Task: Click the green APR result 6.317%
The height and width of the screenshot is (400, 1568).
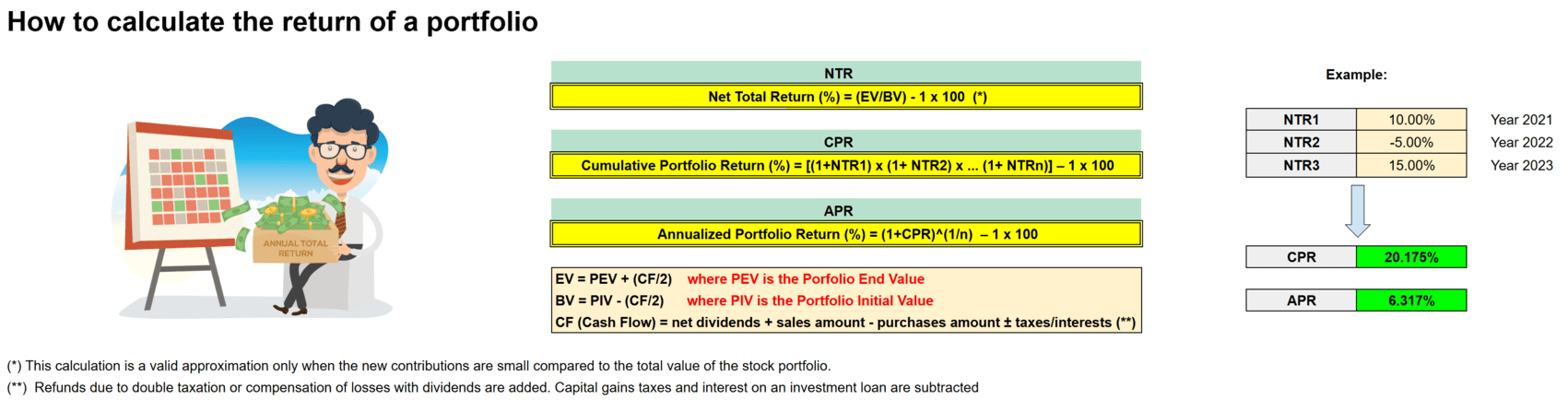Action: click(1410, 300)
